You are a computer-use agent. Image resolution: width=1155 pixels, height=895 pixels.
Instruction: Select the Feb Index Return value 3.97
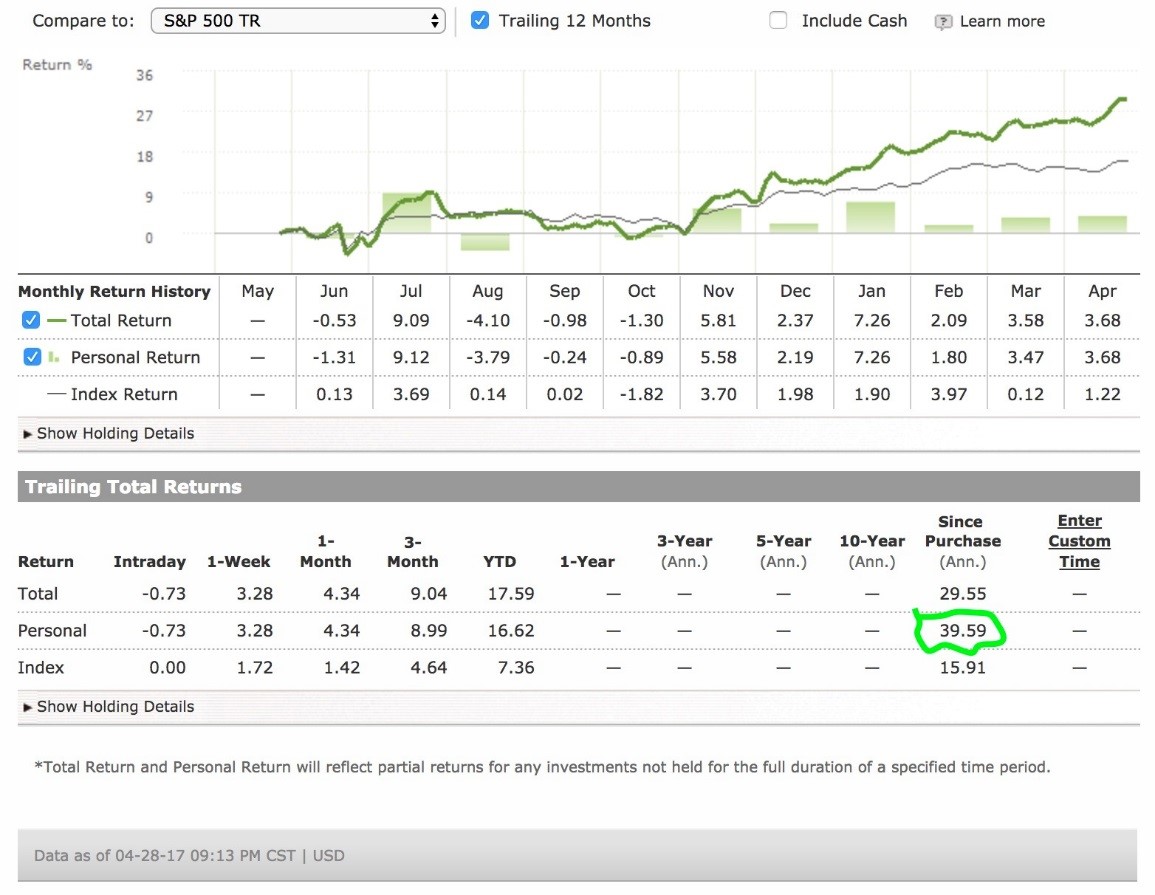(949, 394)
